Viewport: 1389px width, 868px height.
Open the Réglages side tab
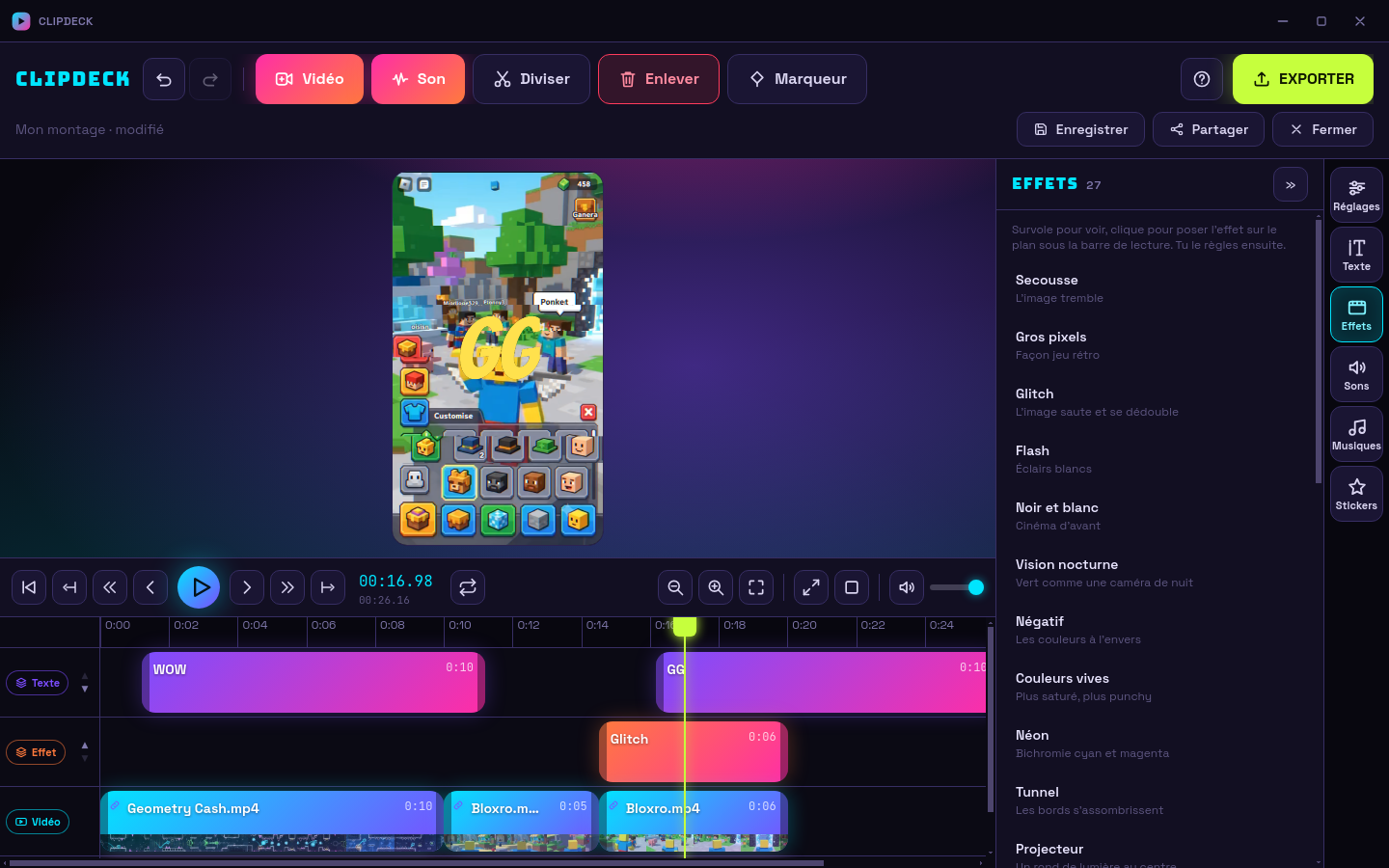click(x=1356, y=195)
